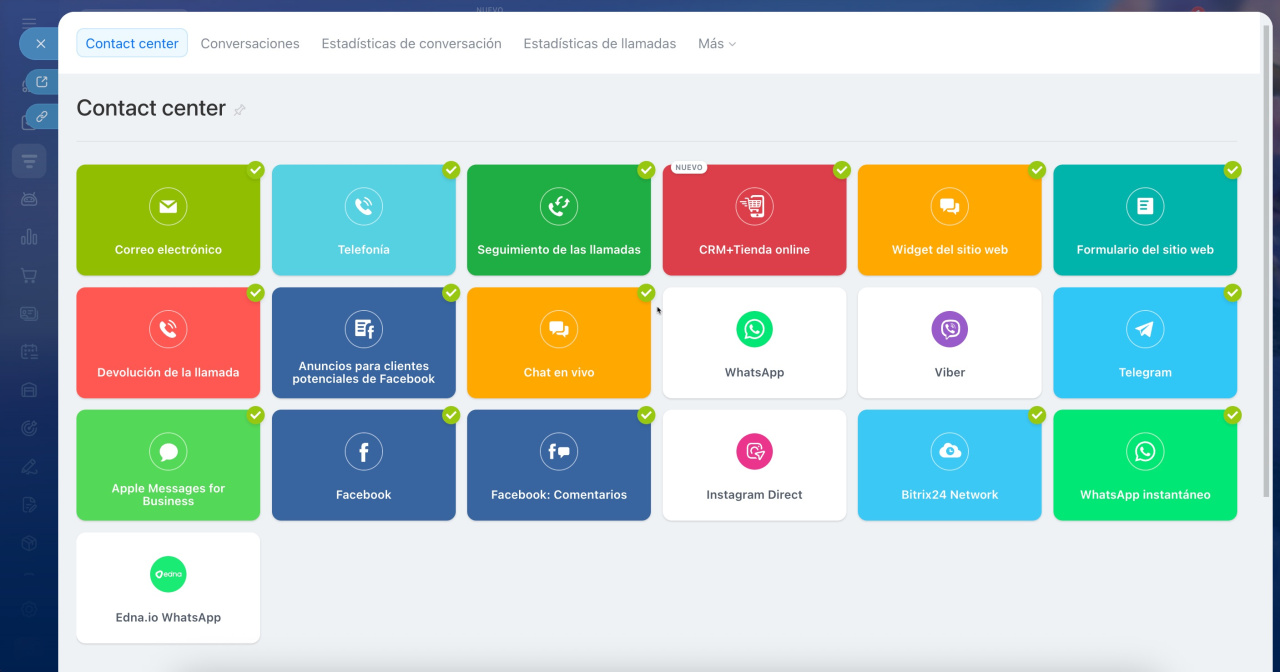Click the green checkmark on Correo electrónico
The width and height of the screenshot is (1280, 672).
click(x=256, y=170)
